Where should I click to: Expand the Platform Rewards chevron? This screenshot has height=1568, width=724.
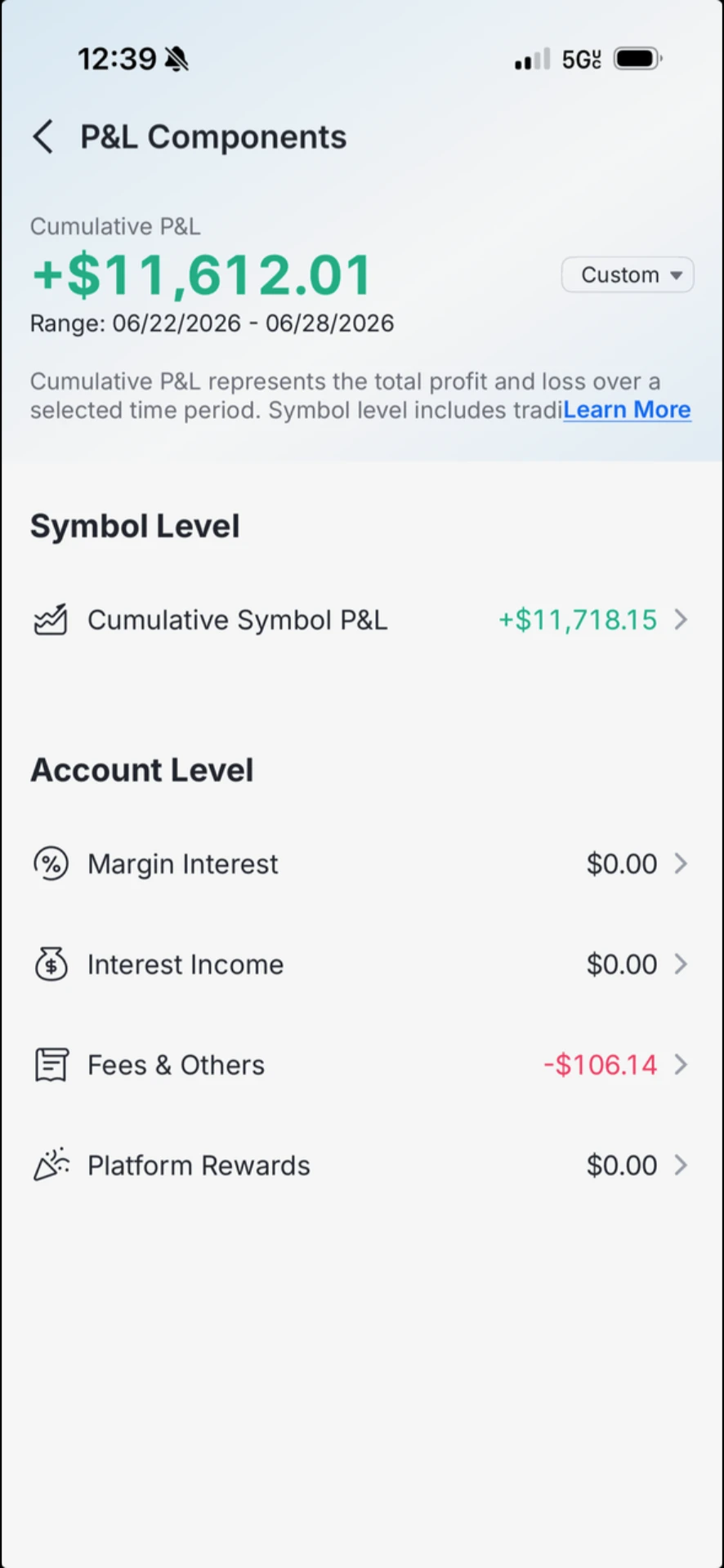tap(681, 1165)
